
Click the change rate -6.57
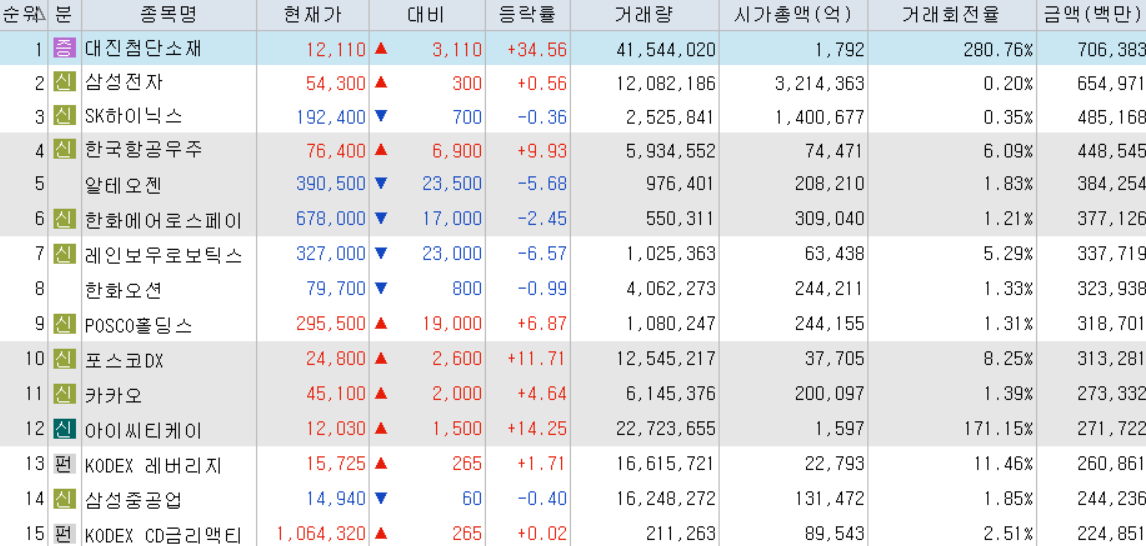pos(542,254)
